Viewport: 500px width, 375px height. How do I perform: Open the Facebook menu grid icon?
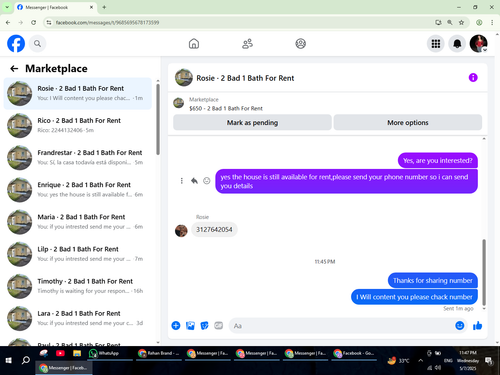coord(436,44)
